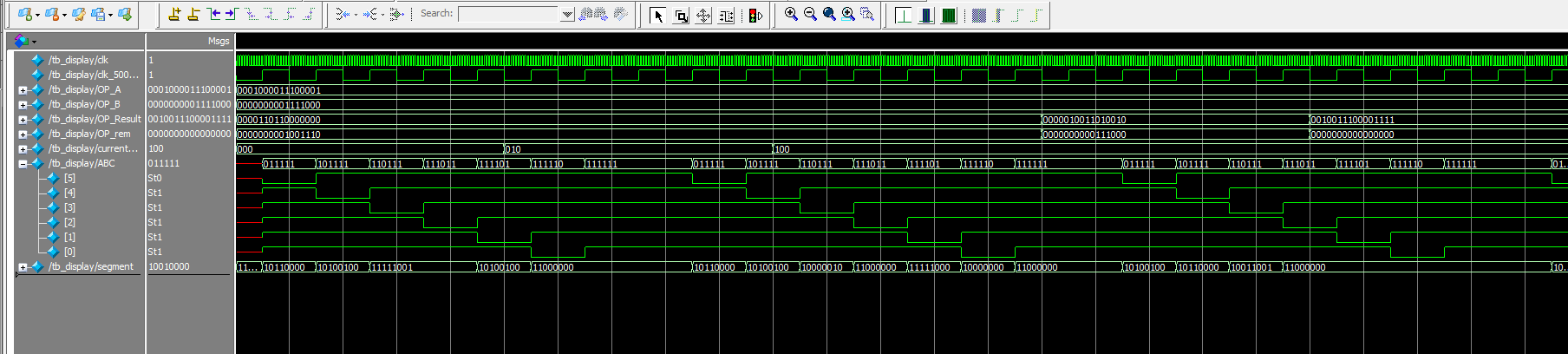Click the Zoom Between Cursors dotted magnifier icon

click(867, 14)
